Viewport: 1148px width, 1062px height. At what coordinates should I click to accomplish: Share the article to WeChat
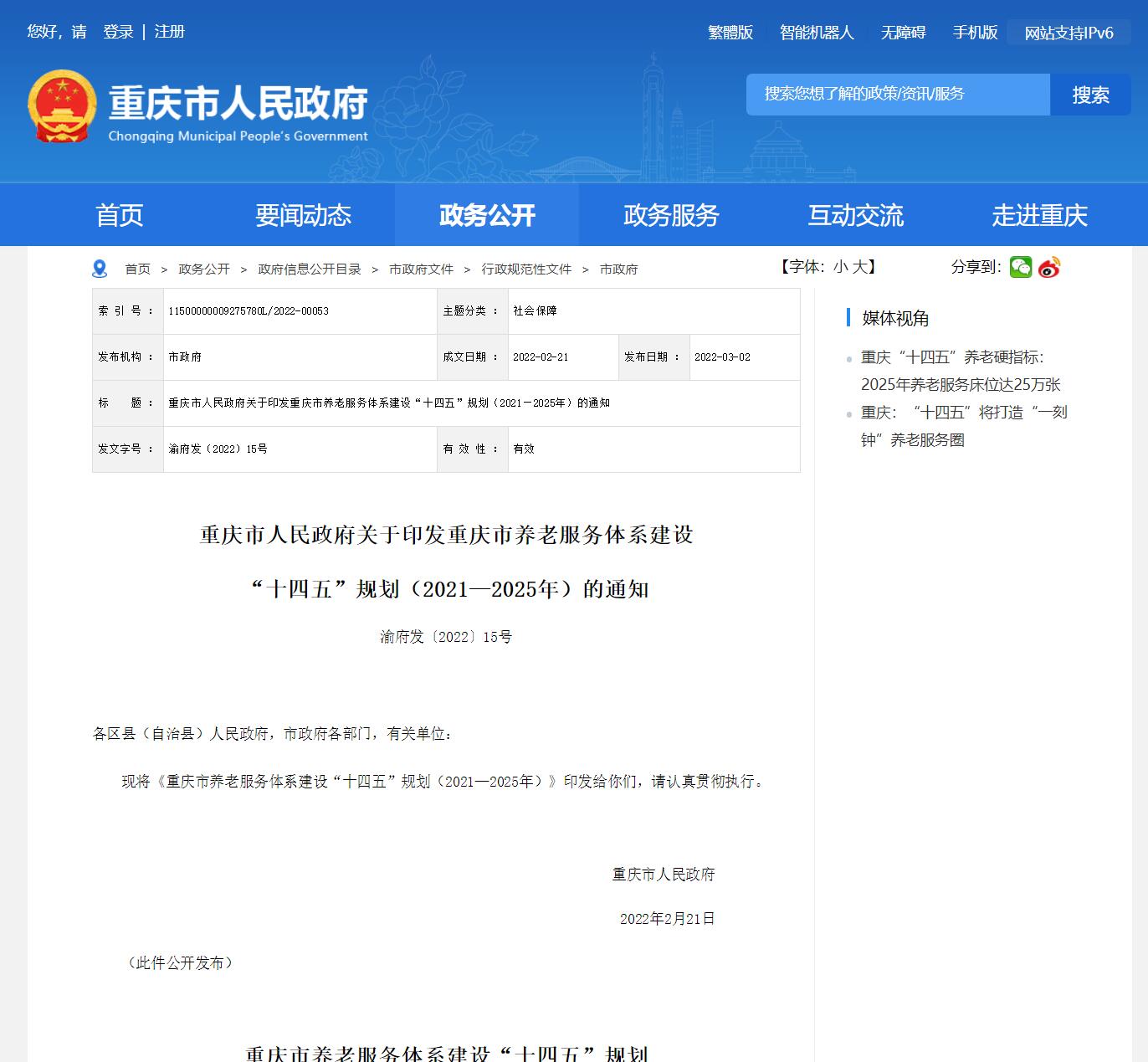coord(1019,268)
